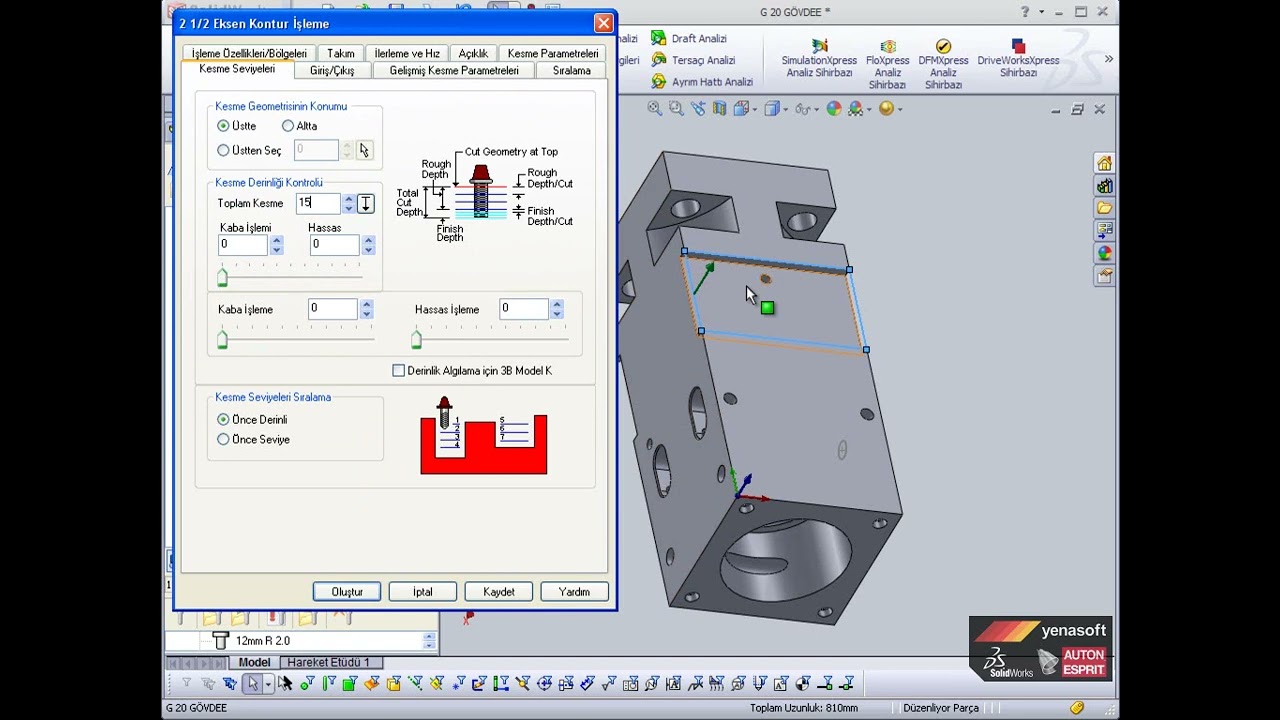This screenshot has height=720, width=1280.
Task: Open the Hareket Etüdü 1 tab
Action: click(328, 662)
